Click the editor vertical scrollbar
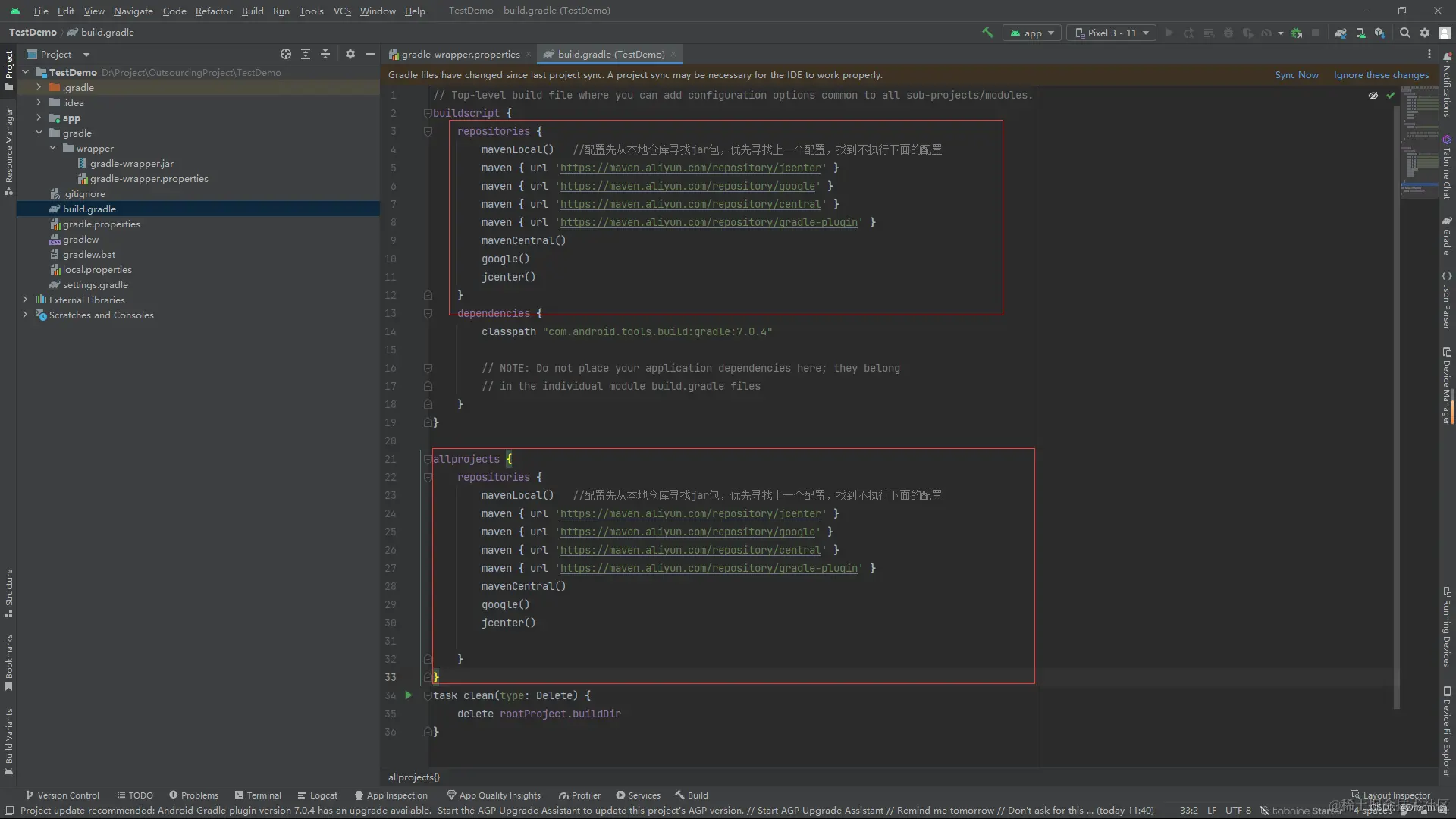The image size is (1456, 819). 1396,406
